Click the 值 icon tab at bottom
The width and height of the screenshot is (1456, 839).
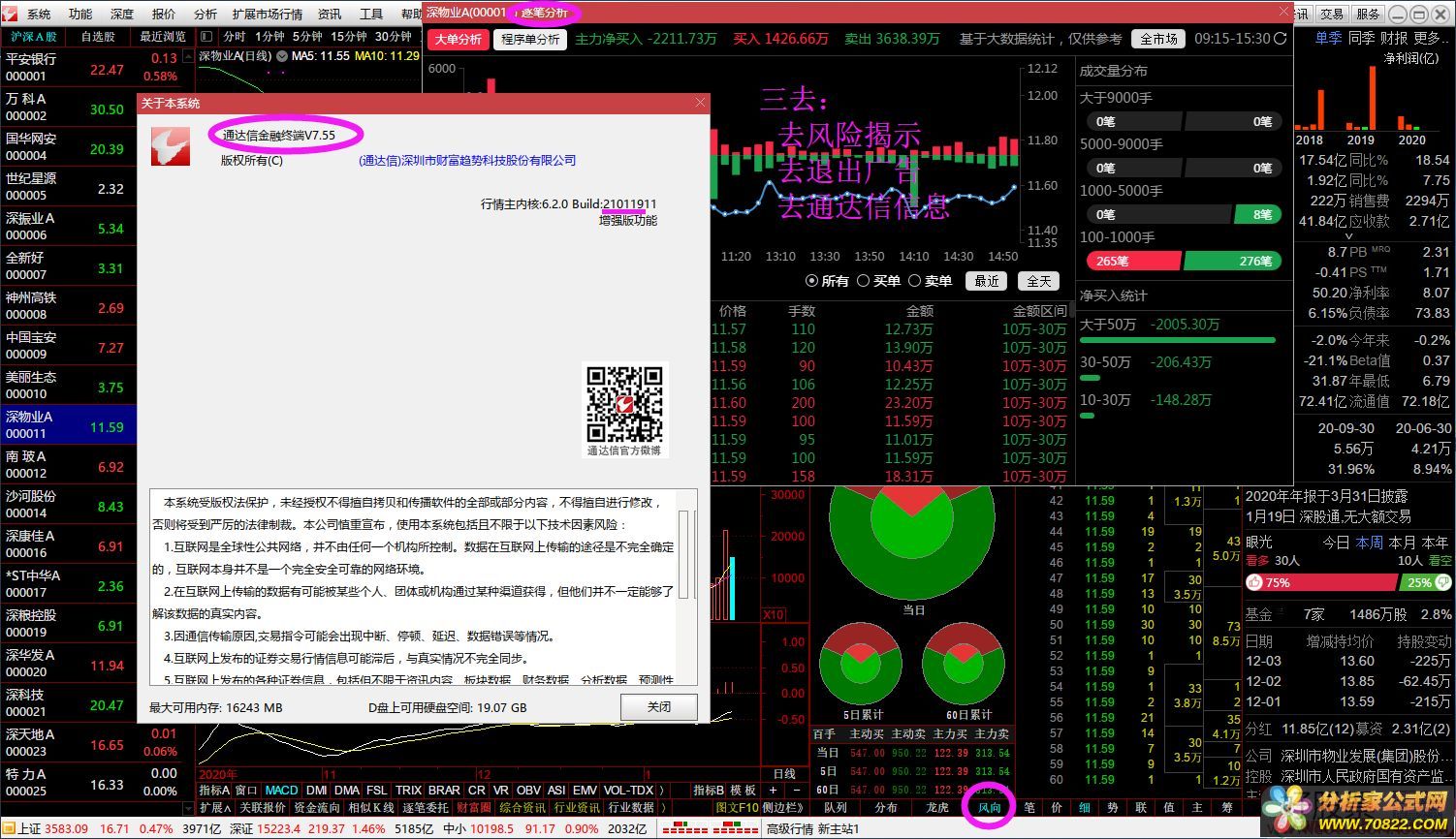coord(1170,807)
